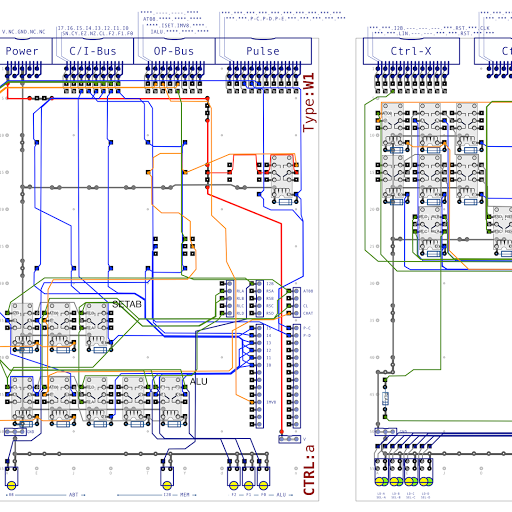This screenshot has height=512, width=512.
Task: Click the ABT label on the bottom legend
Action: [73, 495]
